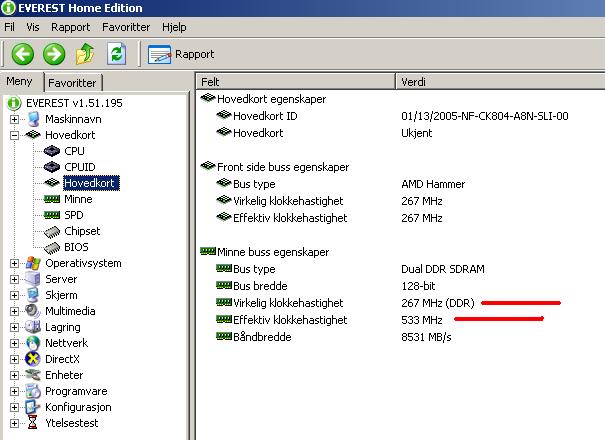Screen dimensions: 605x440
Task: Expand the Konfigurasjon tree node
Action: point(14,407)
